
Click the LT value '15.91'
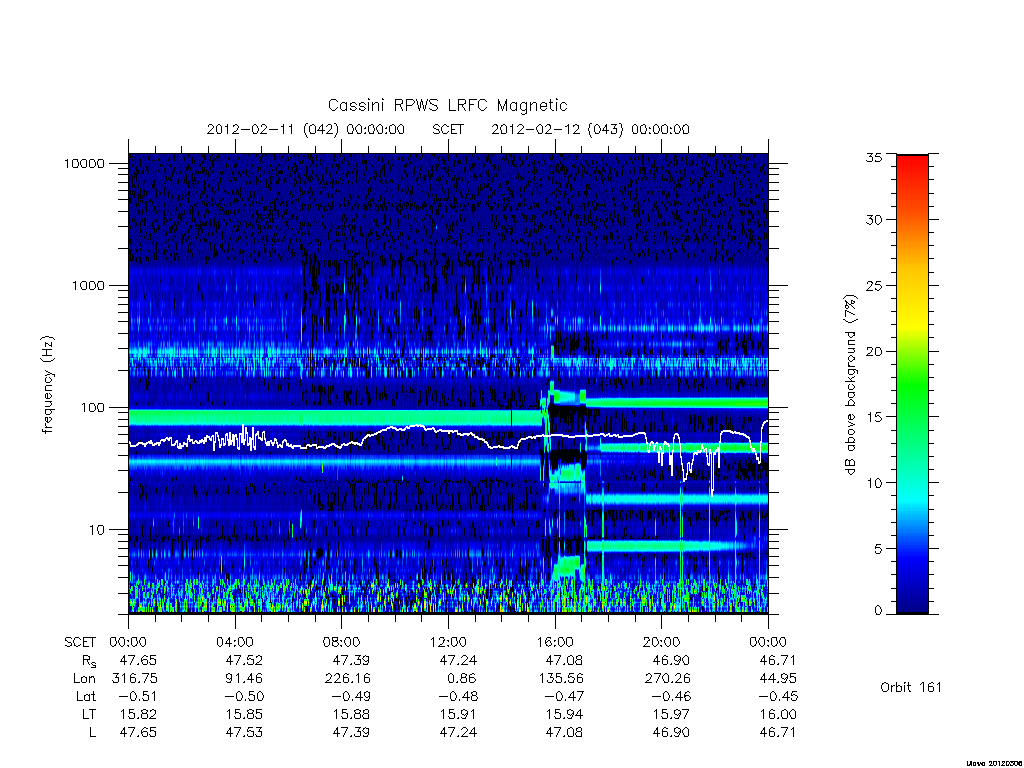pyautogui.click(x=458, y=714)
